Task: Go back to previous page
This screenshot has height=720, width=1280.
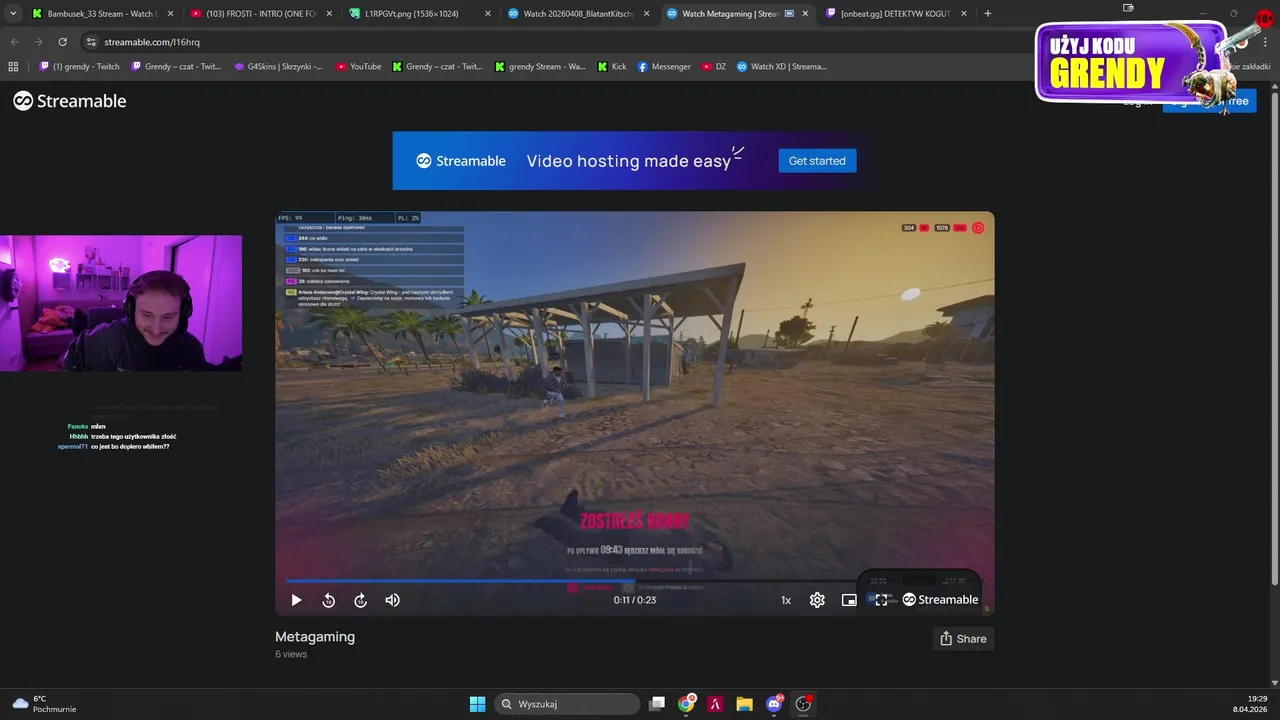Action: (14, 42)
